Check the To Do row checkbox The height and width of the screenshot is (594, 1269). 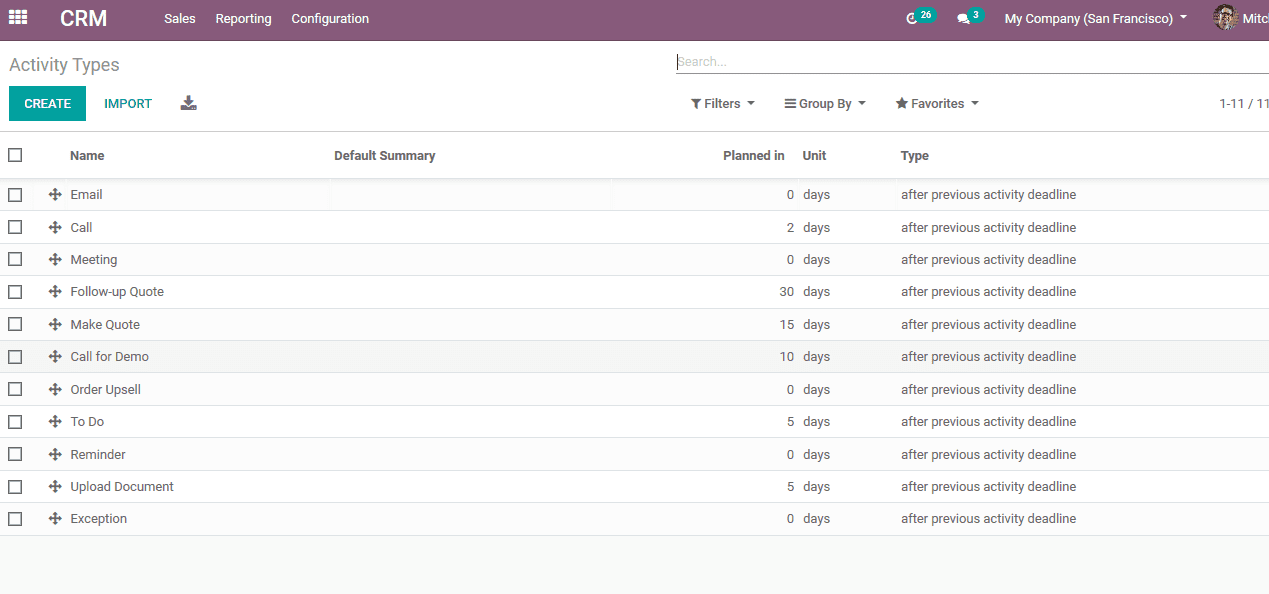tap(15, 422)
